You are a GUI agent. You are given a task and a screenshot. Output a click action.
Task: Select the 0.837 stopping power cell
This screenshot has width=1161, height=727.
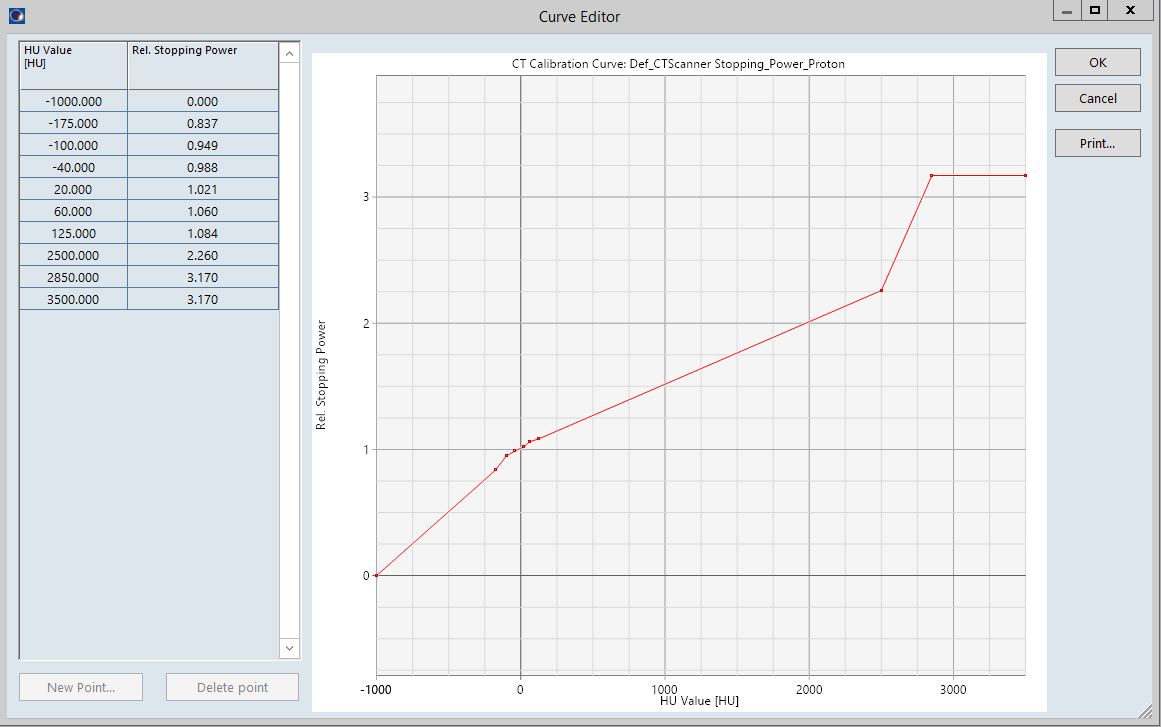coord(203,123)
